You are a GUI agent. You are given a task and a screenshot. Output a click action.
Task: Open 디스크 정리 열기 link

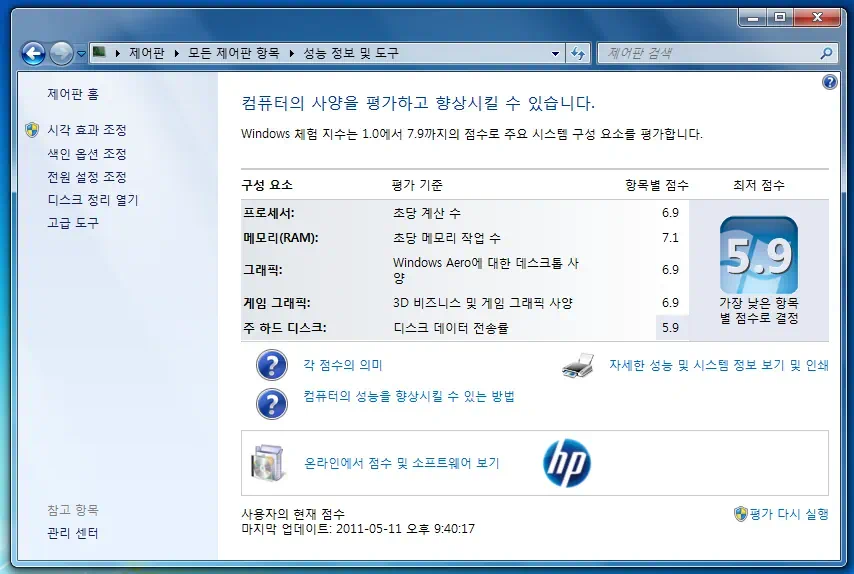(x=93, y=200)
